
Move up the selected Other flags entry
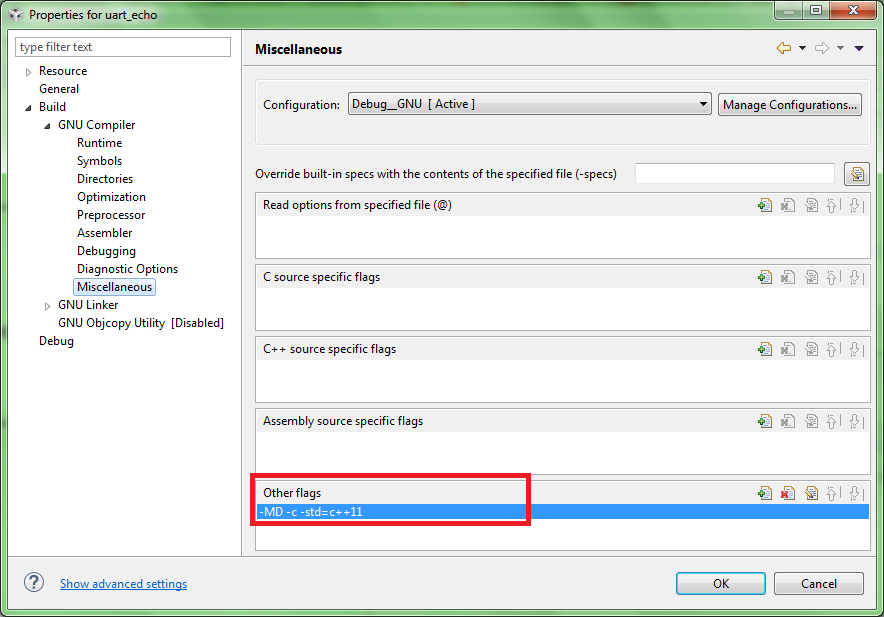833,493
